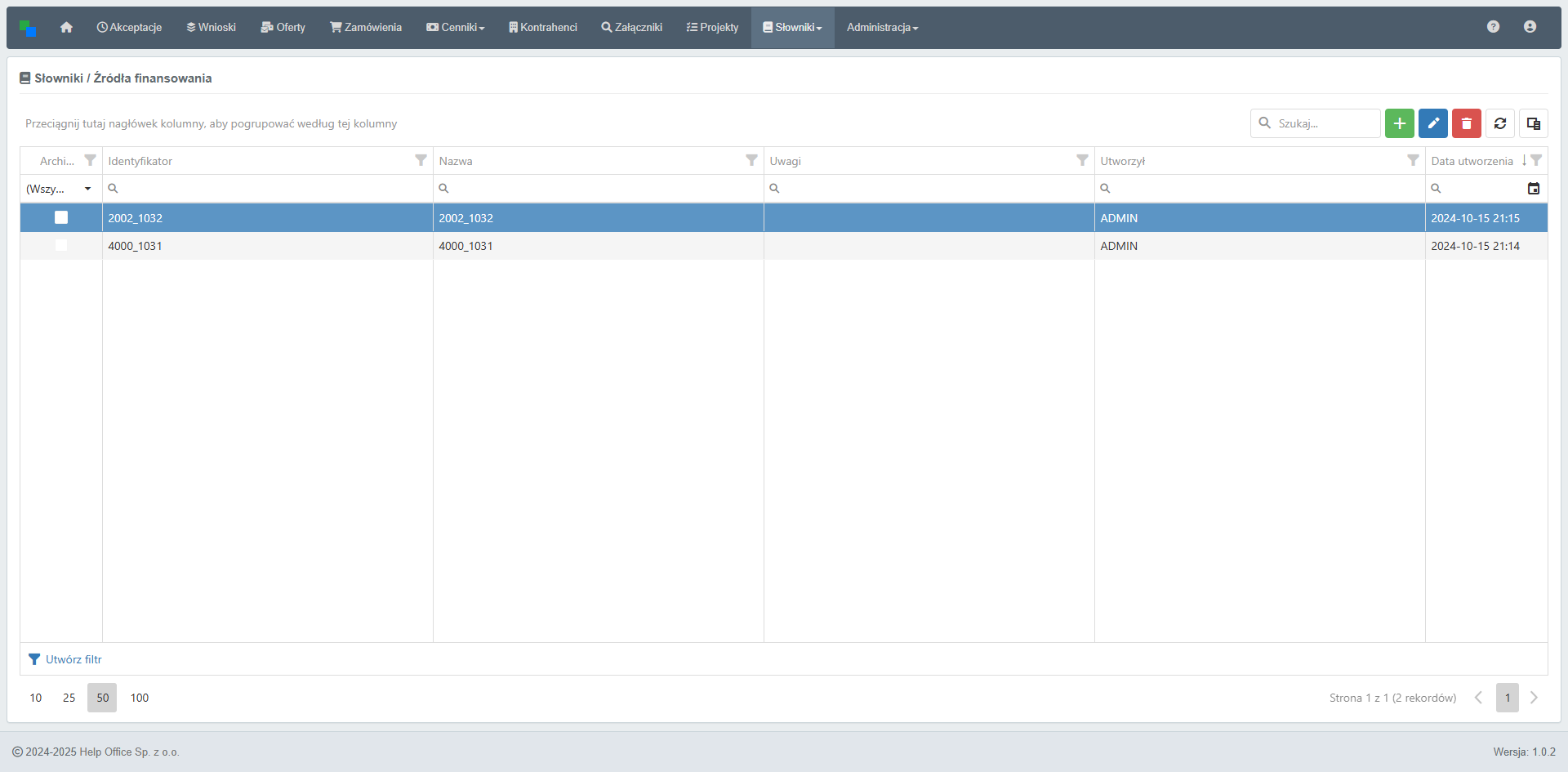Viewport: 1568px width, 772px height.
Task: Expand the Administracja dropdown menu
Action: coord(882,28)
